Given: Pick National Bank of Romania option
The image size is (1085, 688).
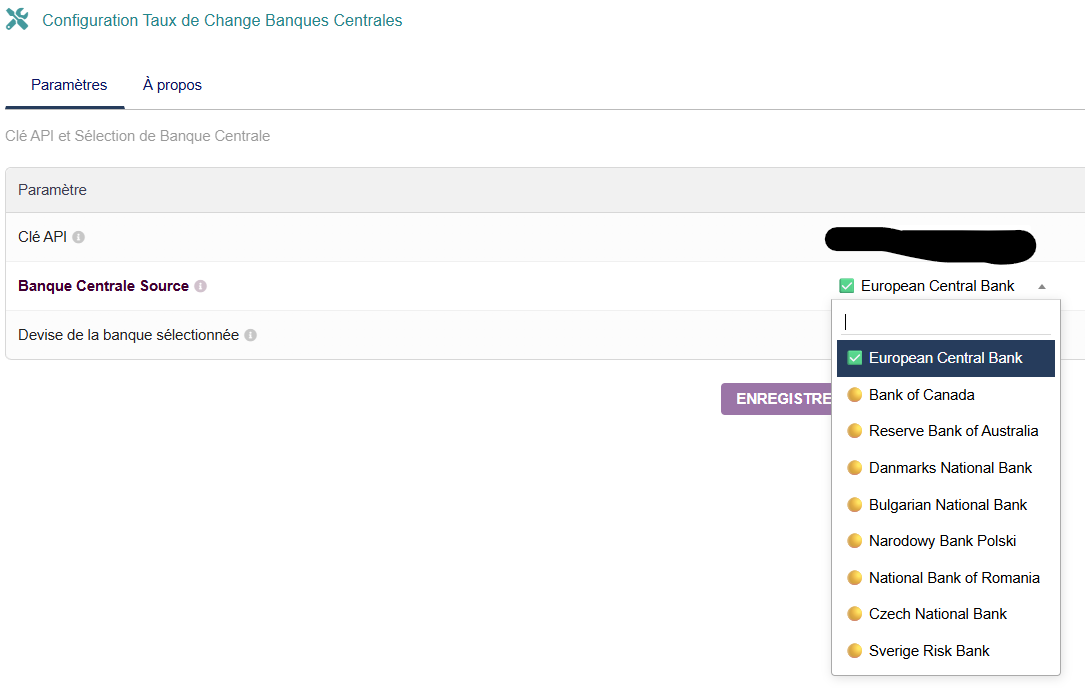Looking at the screenshot, I should (x=953, y=578).
